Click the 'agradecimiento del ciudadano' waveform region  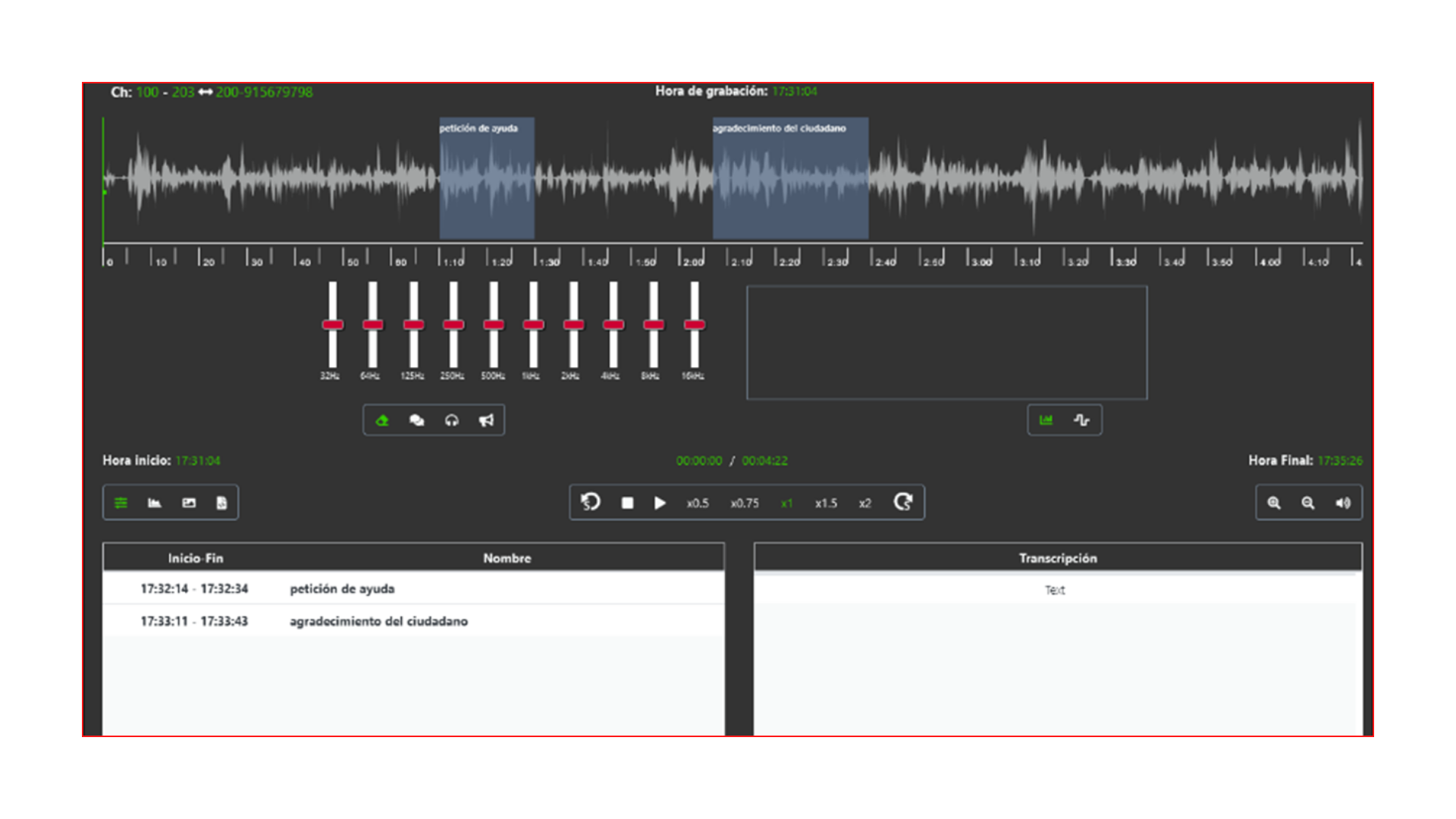pyautogui.click(x=790, y=178)
